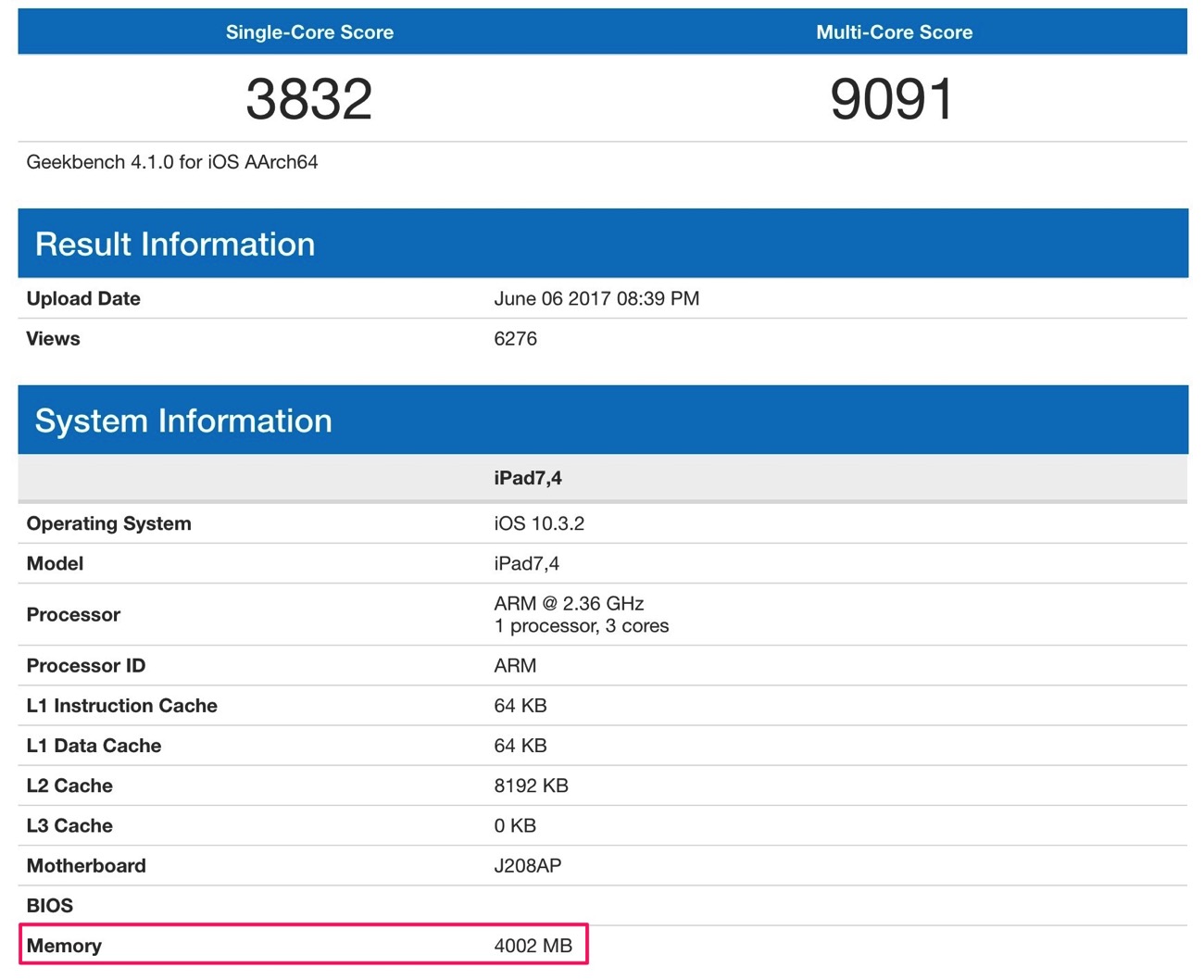The width and height of the screenshot is (1204, 980).
Task: Click the Multi-Core Score header
Action: click(x=894, y=32)
